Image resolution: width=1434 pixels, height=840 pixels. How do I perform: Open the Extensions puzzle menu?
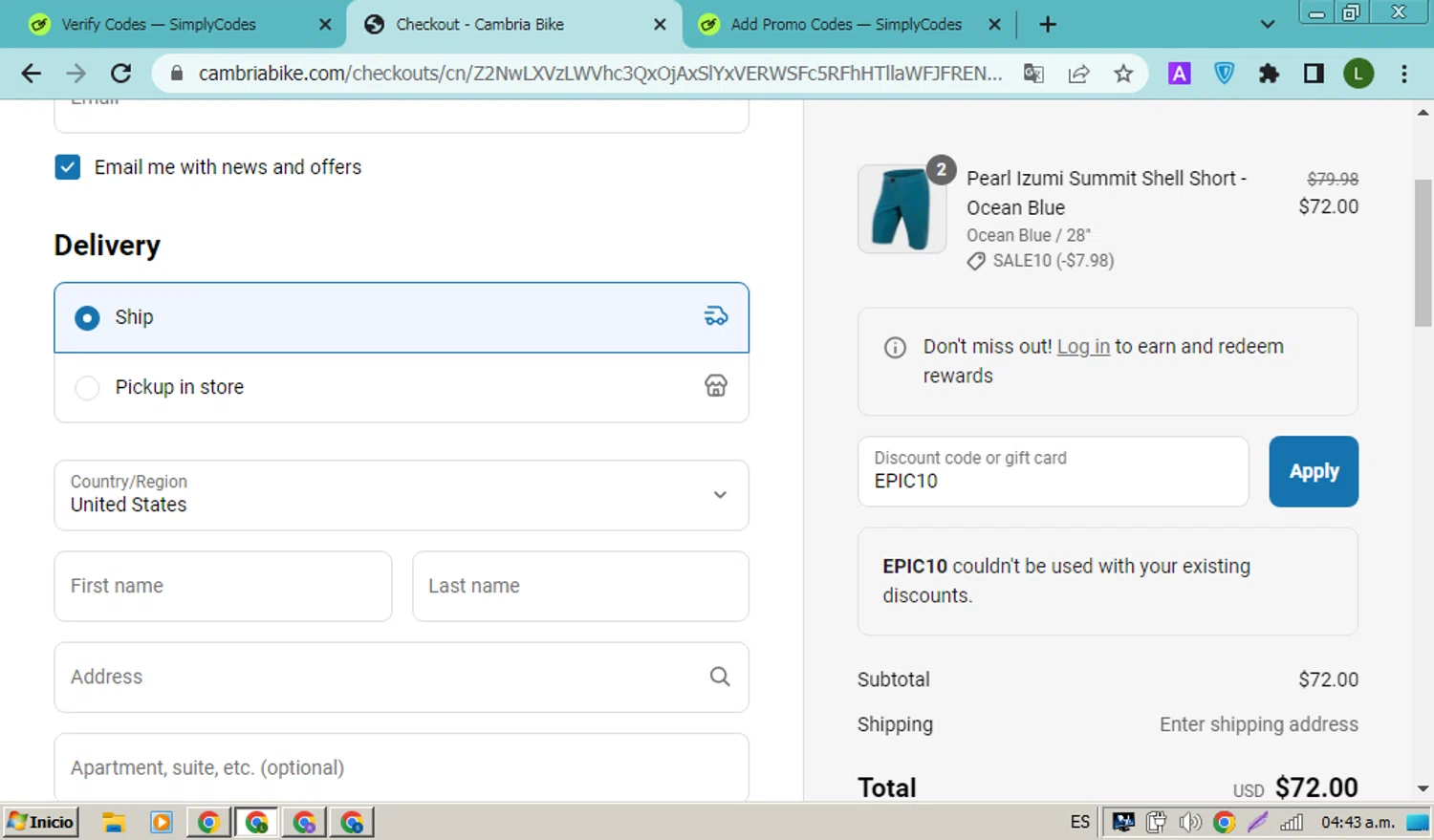pos(1269,74)
